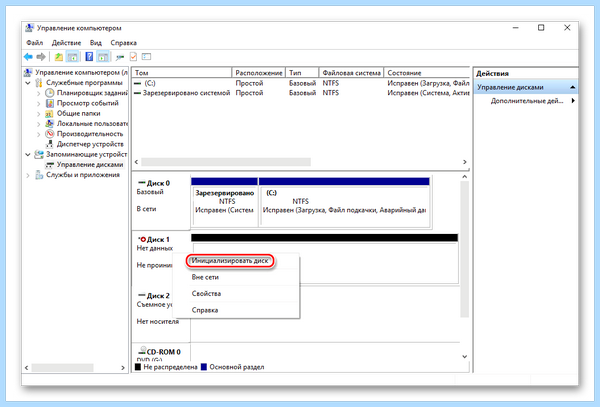Select the CD-ROM 0 label
600x407 pixels.
click(x=161, y=353)
